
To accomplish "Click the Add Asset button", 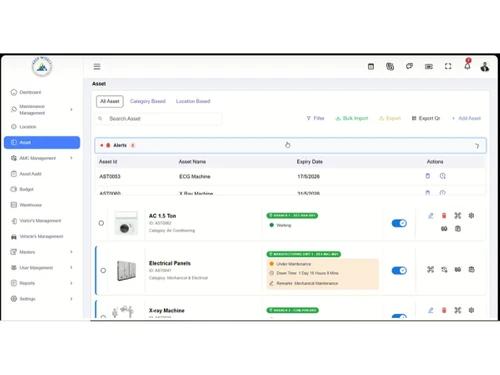I will (x=466, y=118).
